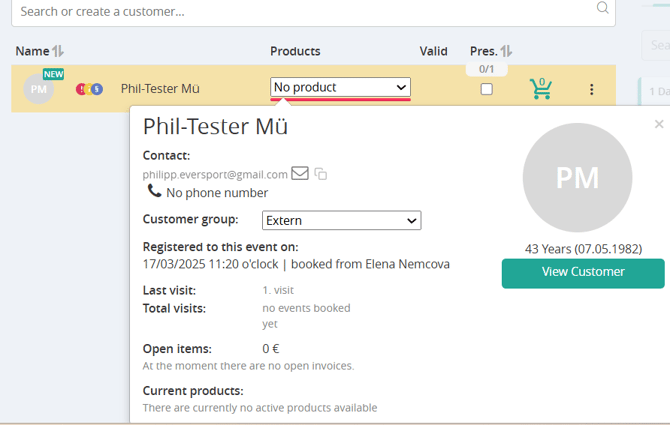
Task: Open the three-dot row options menu
Action: pos(591,90)
